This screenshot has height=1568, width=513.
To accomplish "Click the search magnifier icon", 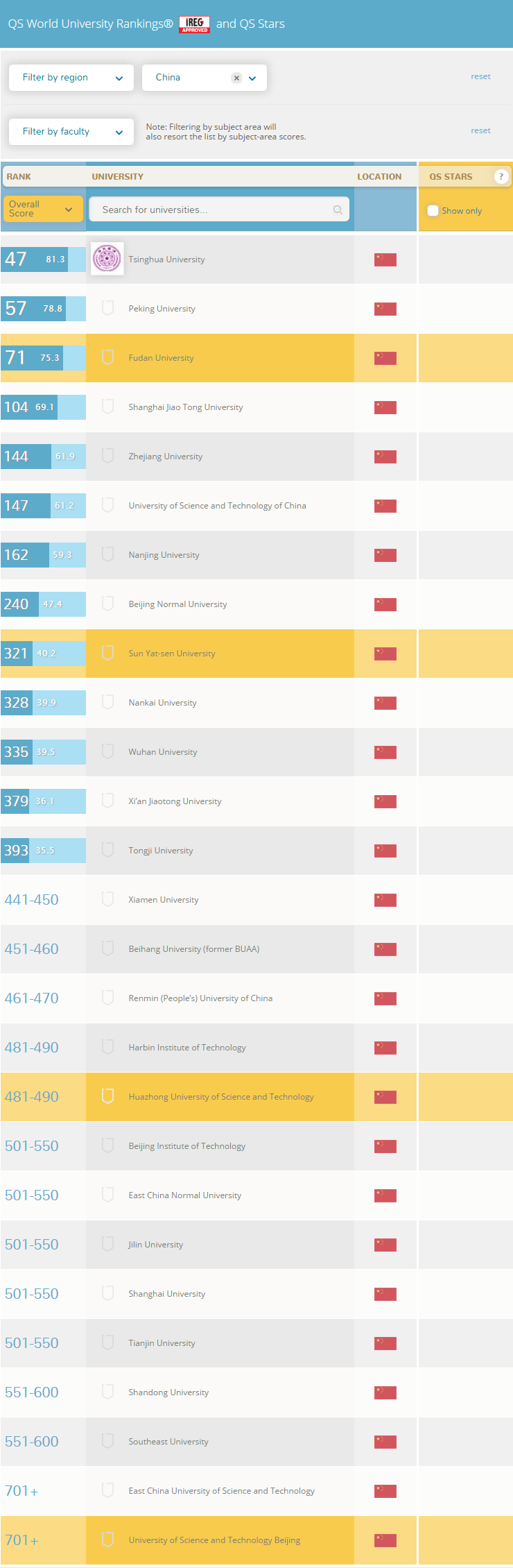I will pos(338,210).
